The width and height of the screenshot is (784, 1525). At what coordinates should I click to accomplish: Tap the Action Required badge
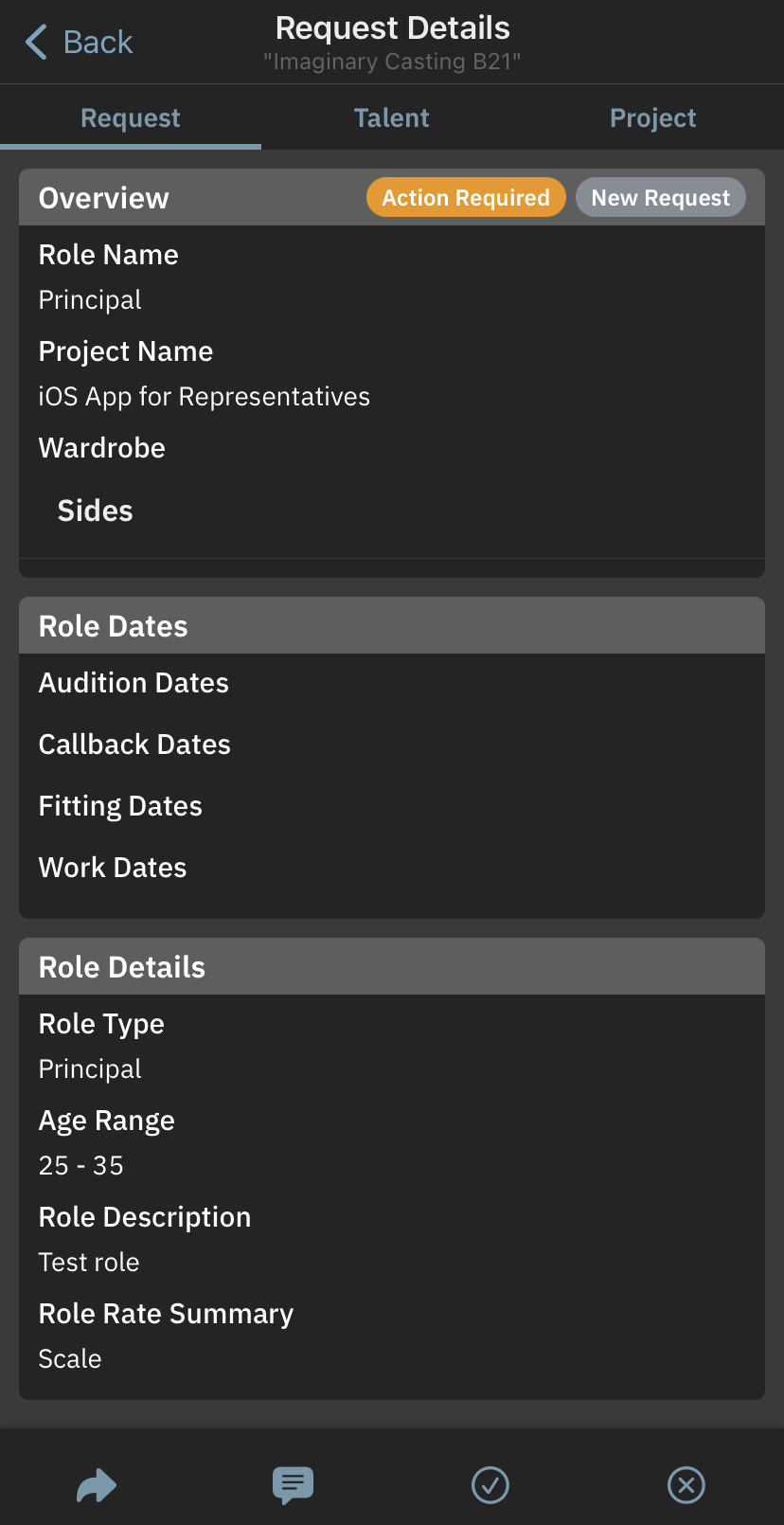pos(466,197)
